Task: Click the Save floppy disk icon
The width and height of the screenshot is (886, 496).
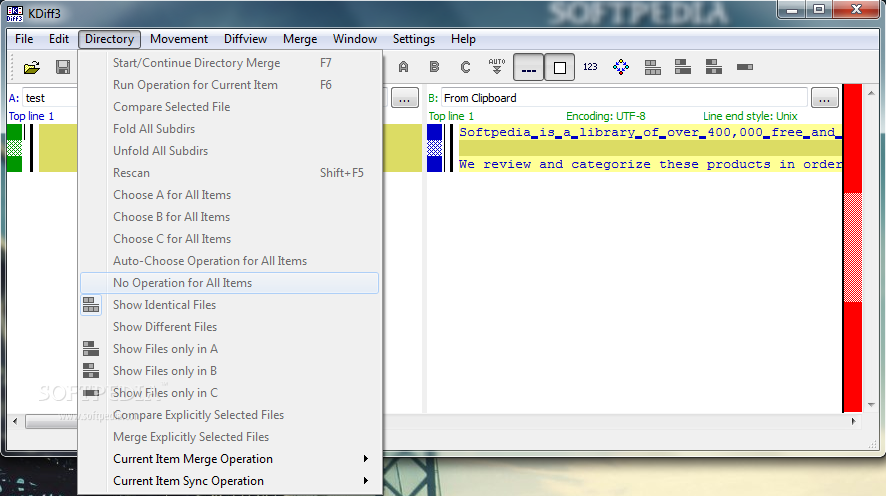Action: (x=63, y=67)
